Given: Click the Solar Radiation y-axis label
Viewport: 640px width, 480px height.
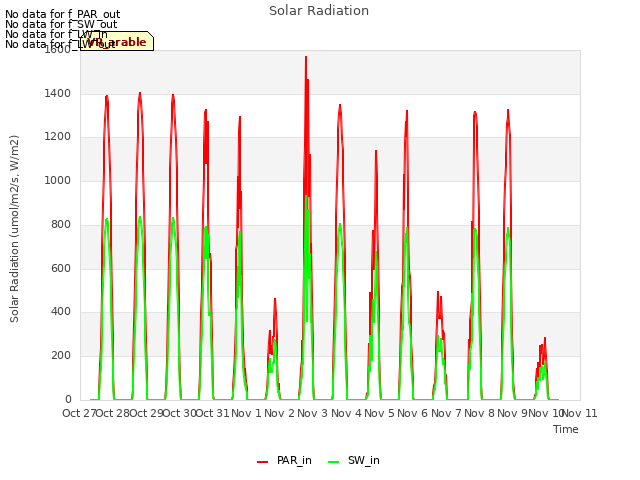Looking at the screenshot, I should tap(14, 229).
